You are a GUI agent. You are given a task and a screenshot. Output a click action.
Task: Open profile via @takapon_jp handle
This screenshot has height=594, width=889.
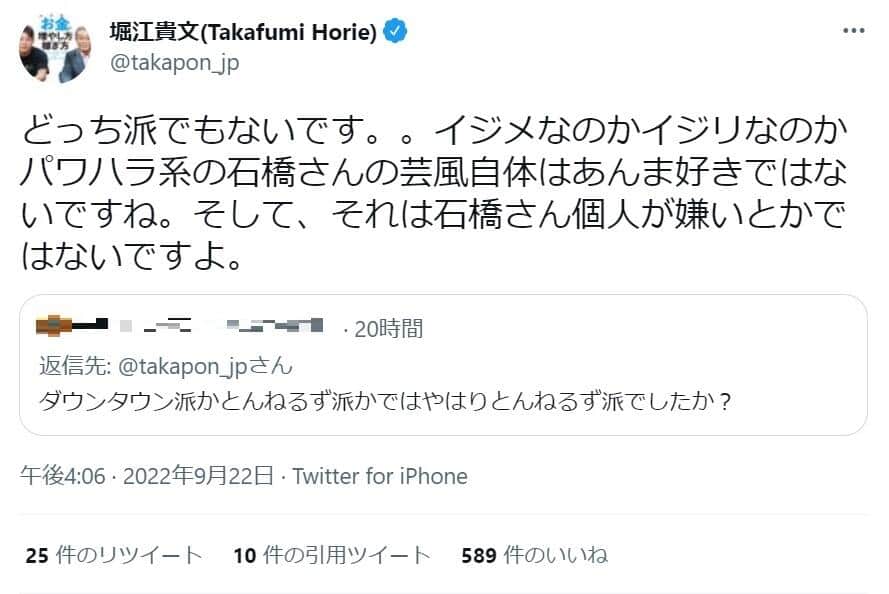click(175, 61)
